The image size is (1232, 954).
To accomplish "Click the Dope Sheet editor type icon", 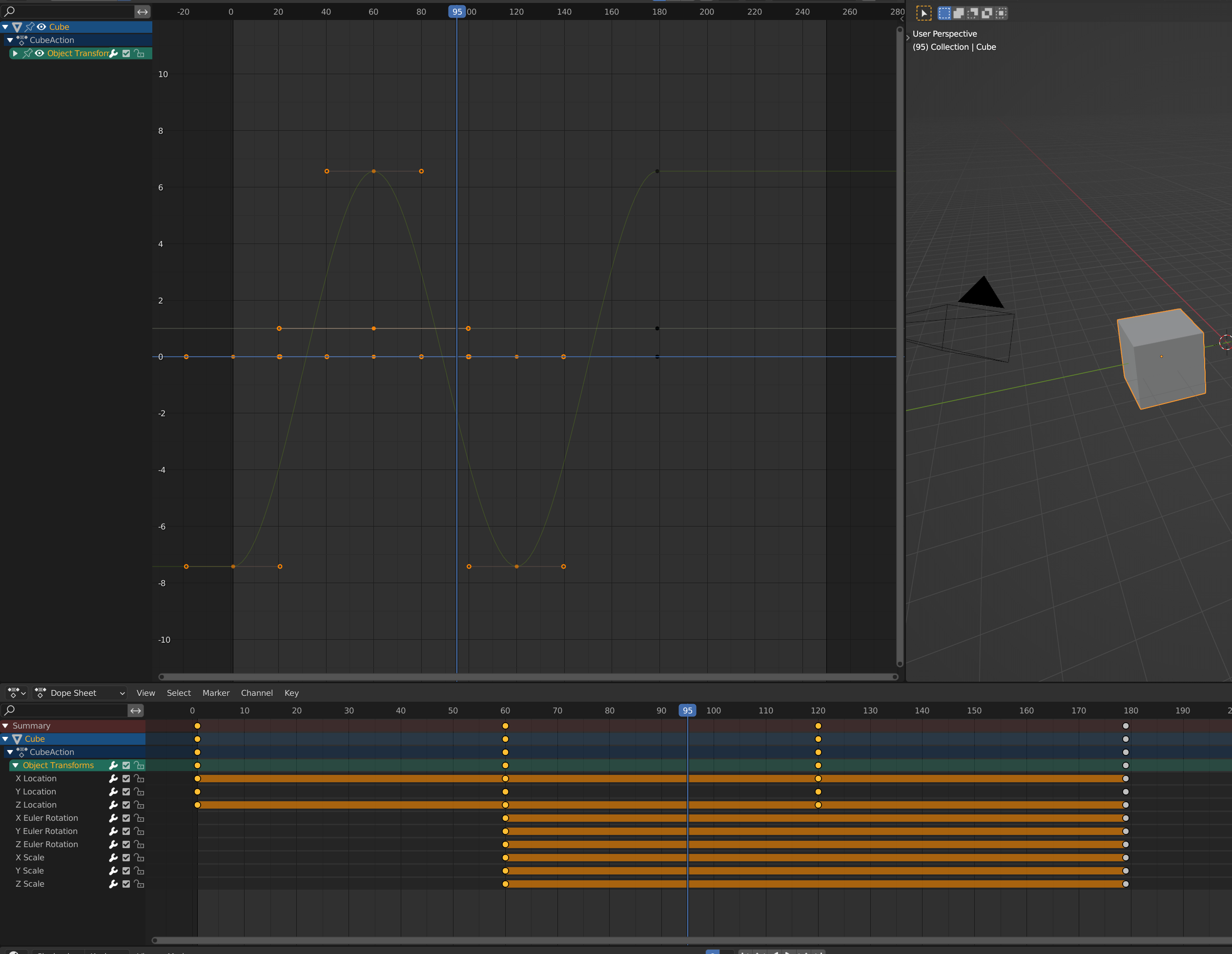I will tap(14, 693).
